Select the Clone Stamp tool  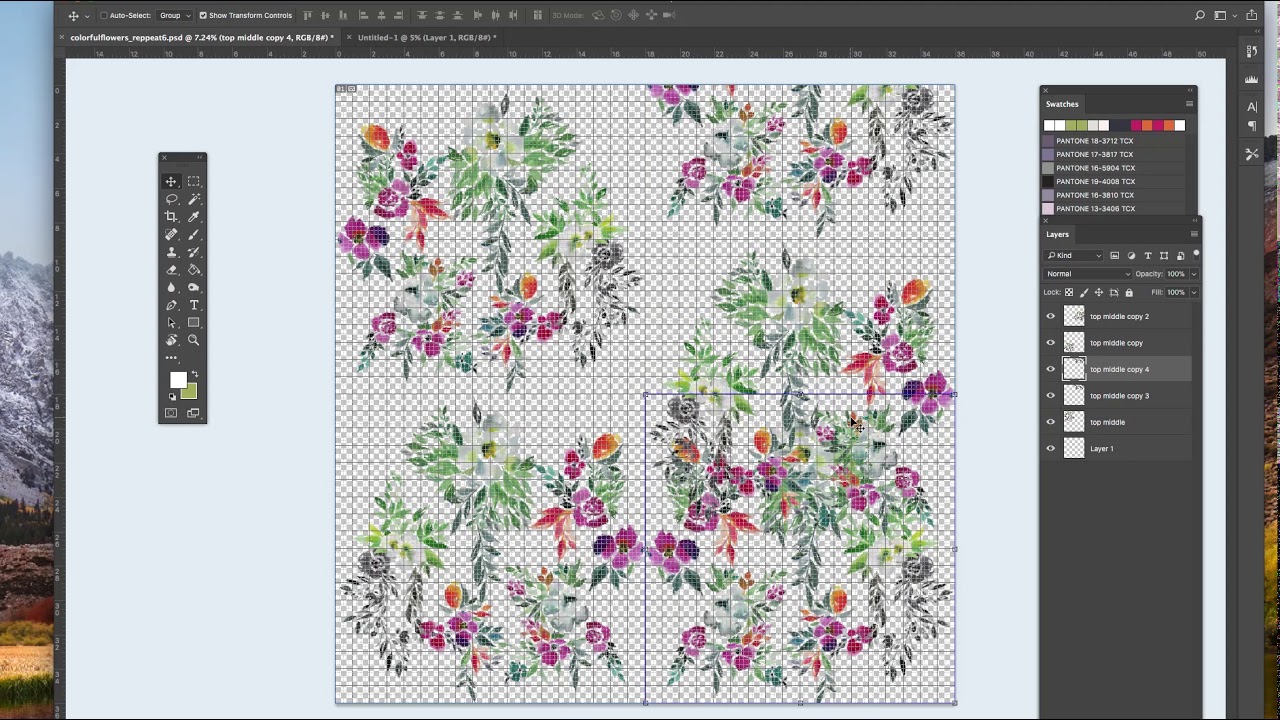(x=171, y=252)
